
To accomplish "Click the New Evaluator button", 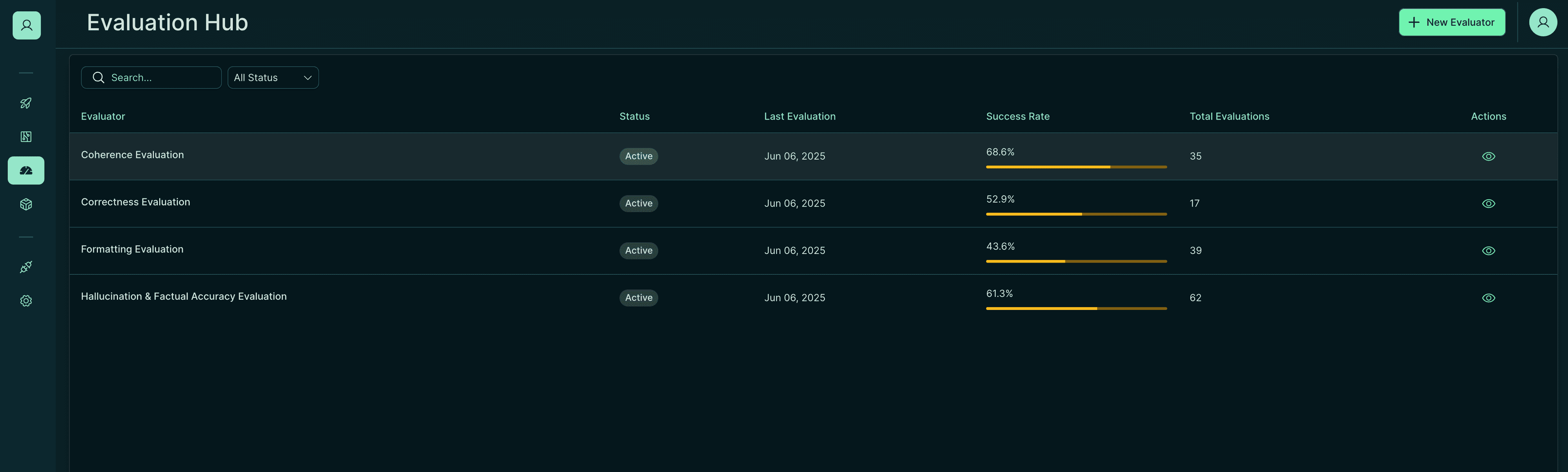I will click(x=1452, y=22).
